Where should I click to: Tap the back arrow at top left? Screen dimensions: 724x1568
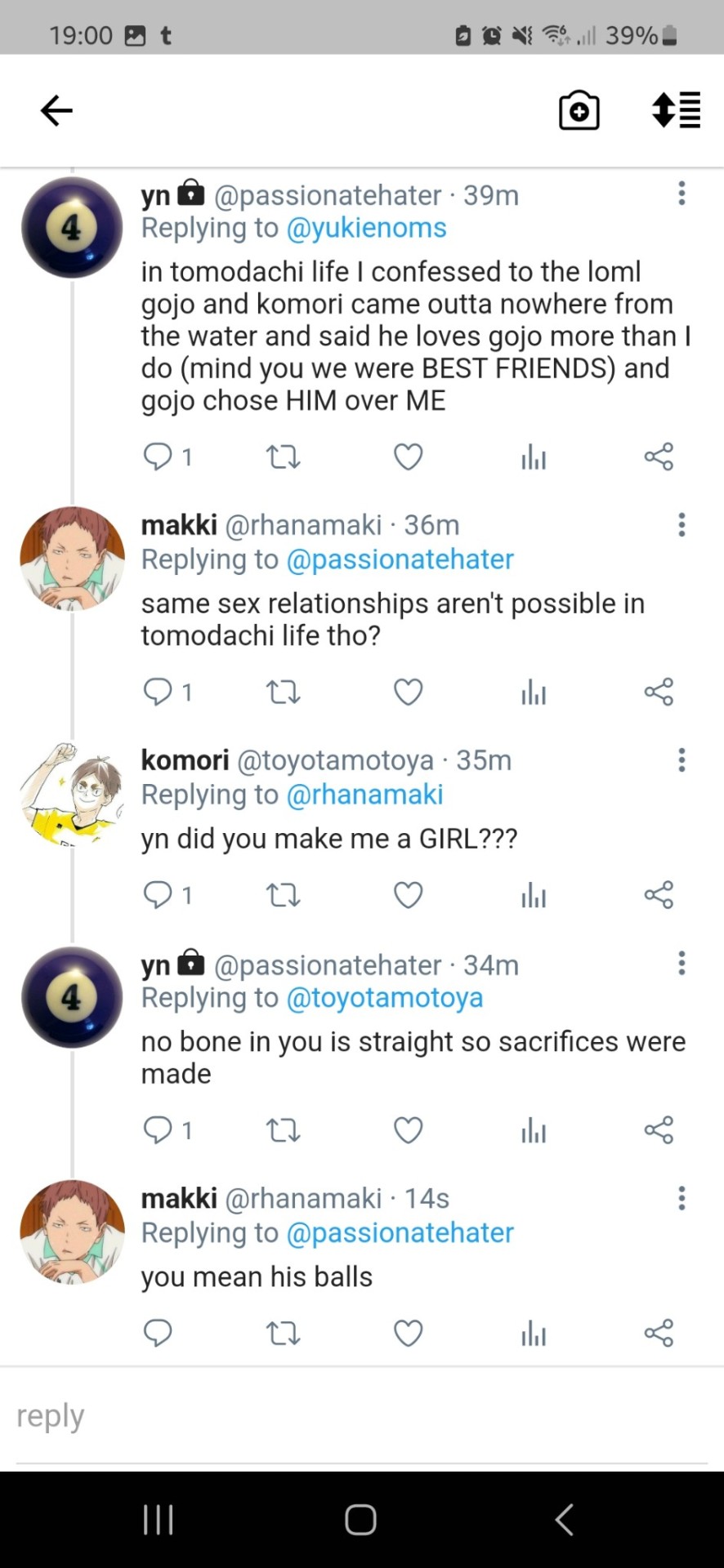coord(56,110)
